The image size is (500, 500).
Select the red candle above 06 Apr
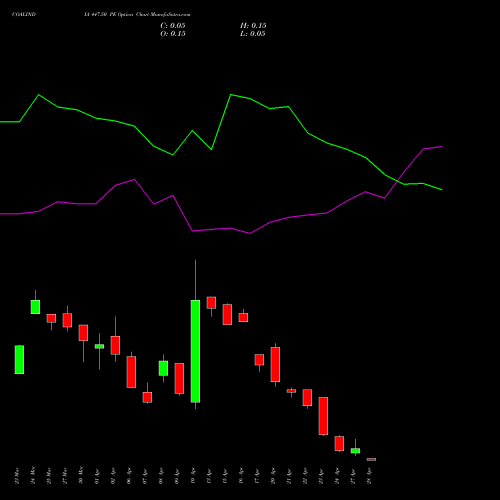click(131, 372)
